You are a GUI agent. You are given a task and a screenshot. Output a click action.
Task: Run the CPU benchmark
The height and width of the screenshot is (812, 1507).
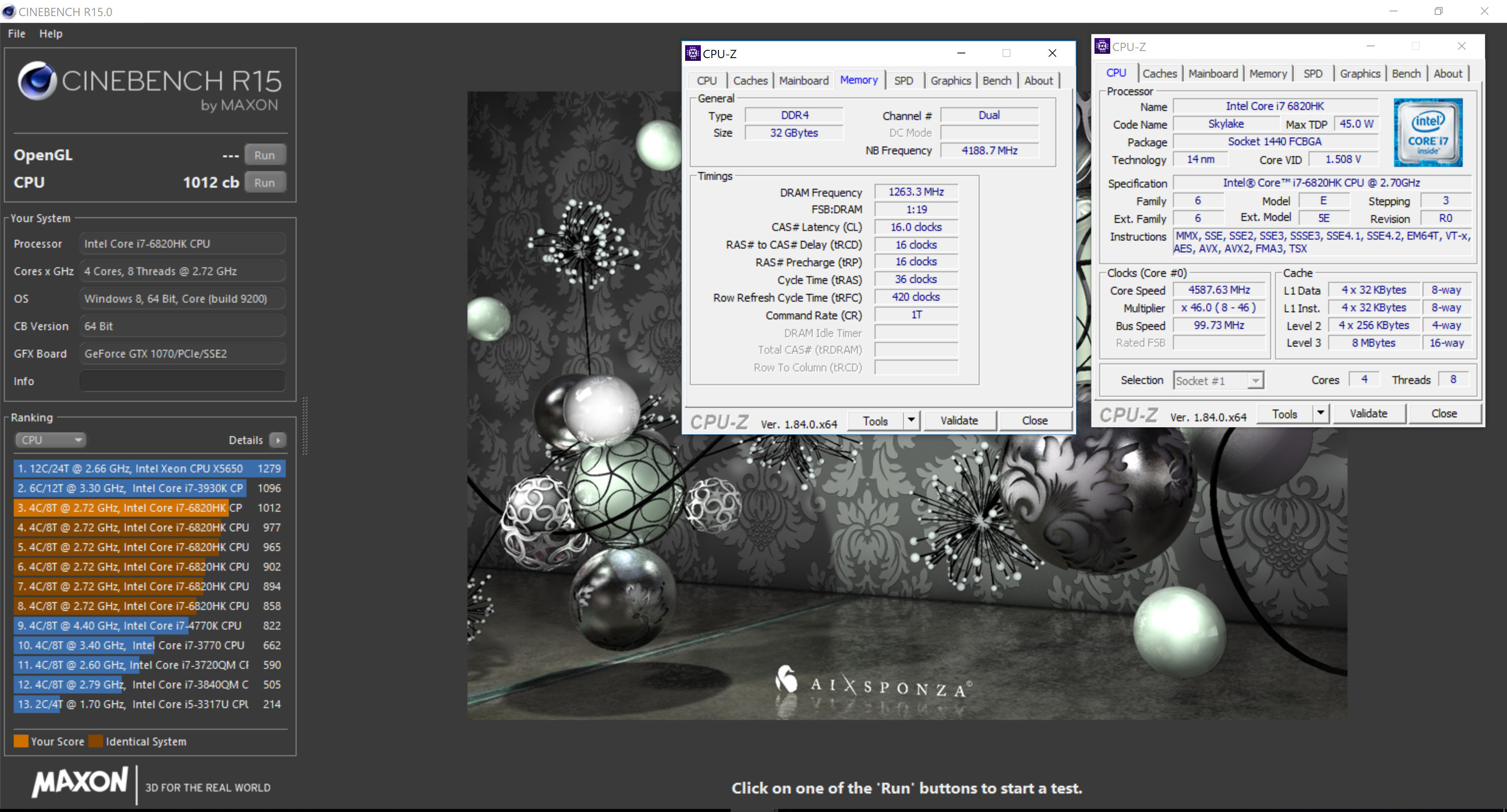[265, 183]
